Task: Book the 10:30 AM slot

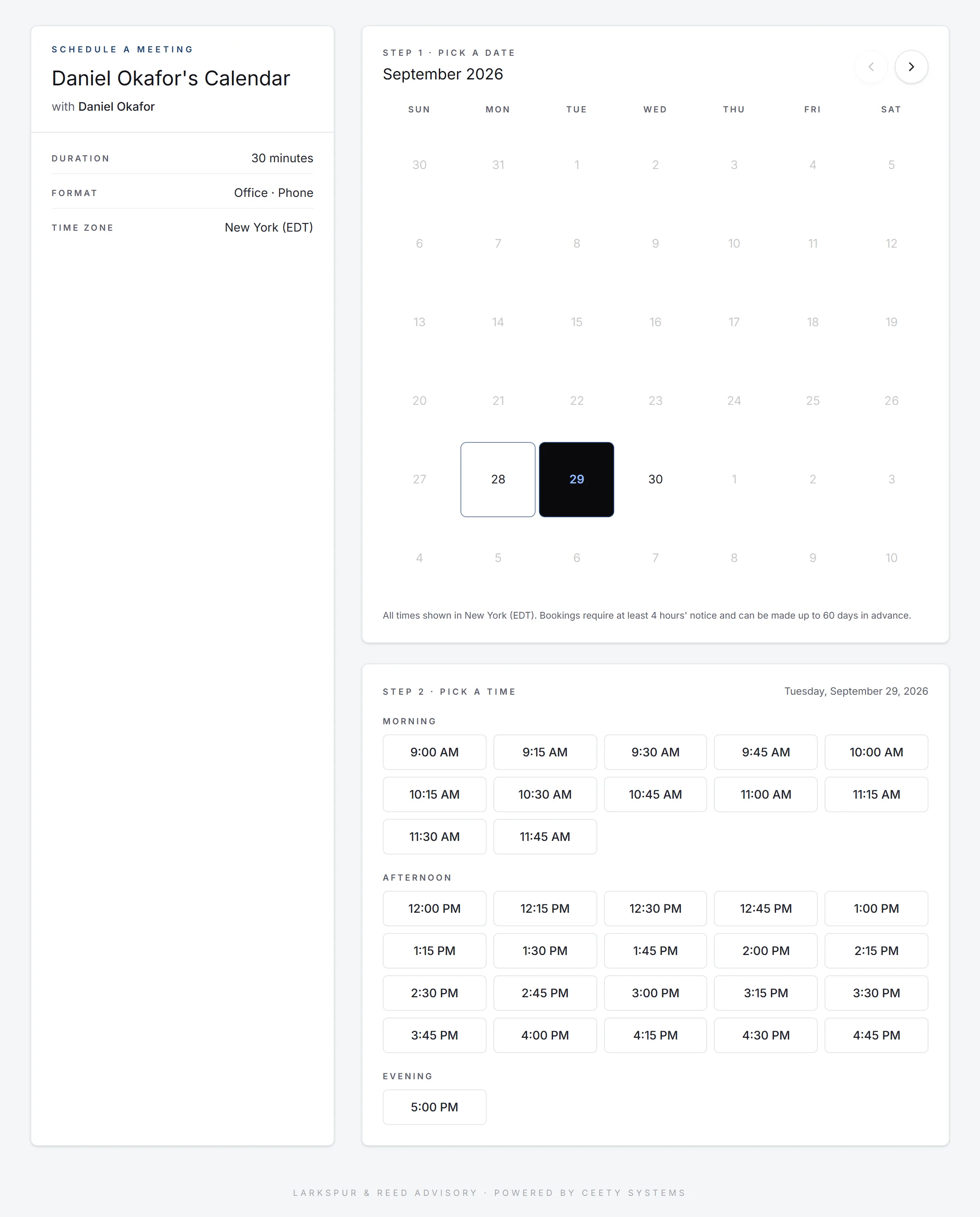Action: (x=545, y=794)
